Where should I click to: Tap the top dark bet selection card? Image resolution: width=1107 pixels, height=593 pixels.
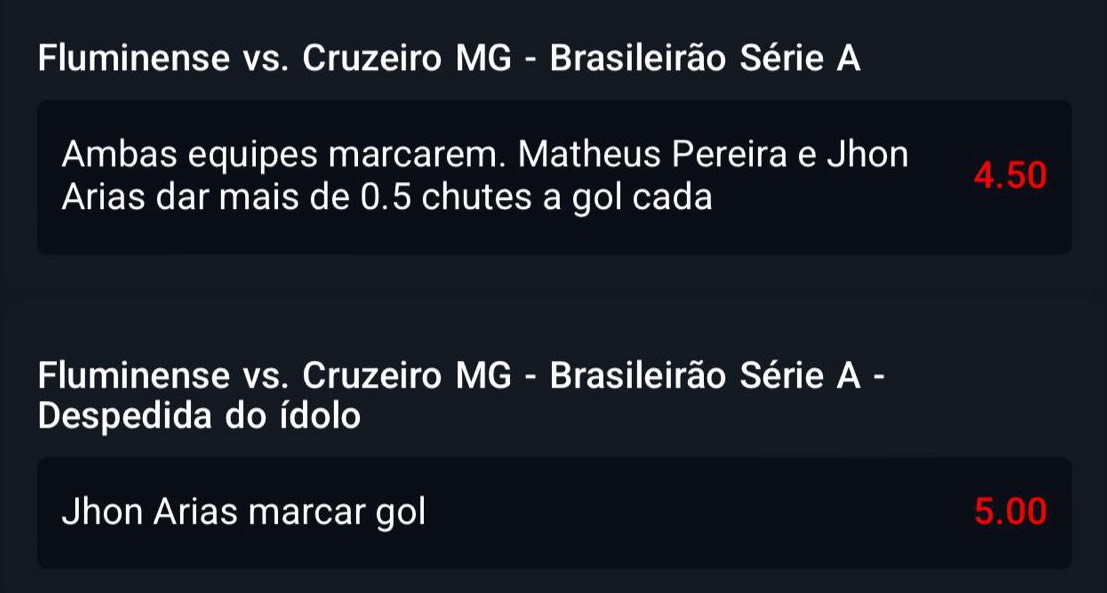coord(553,173)
